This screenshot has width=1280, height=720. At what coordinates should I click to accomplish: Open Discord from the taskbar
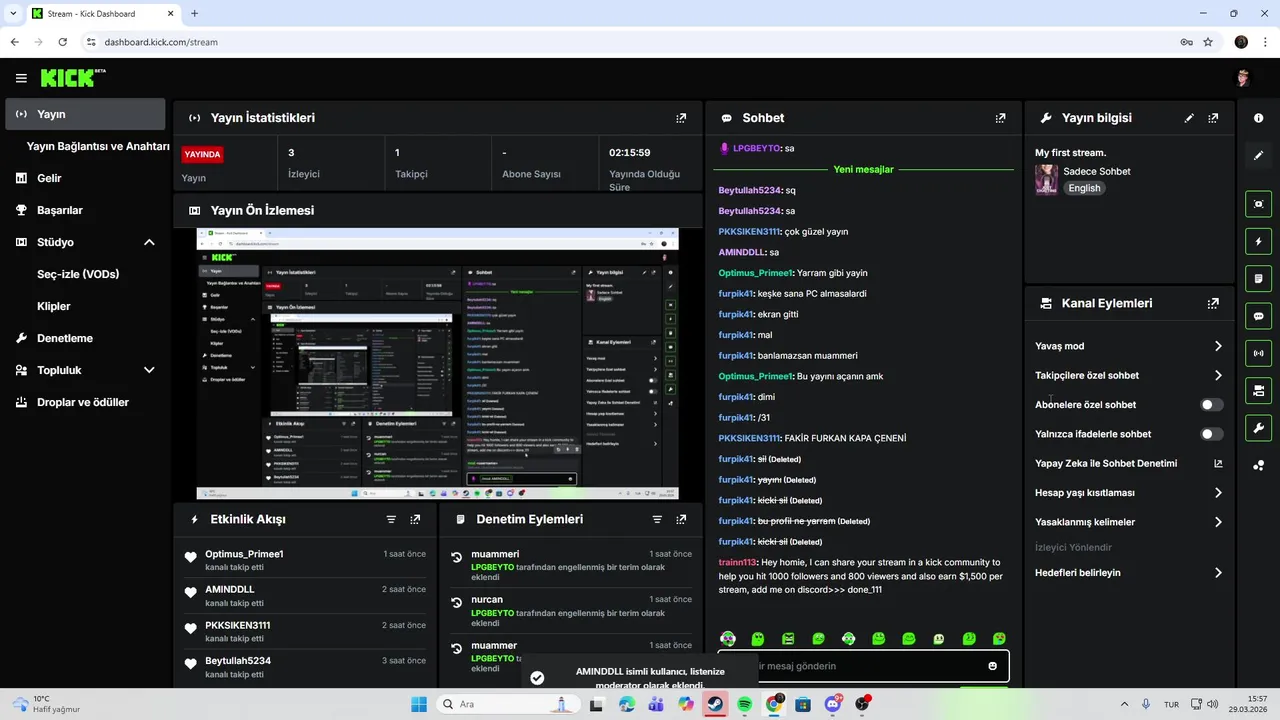[x=832, y=705]
